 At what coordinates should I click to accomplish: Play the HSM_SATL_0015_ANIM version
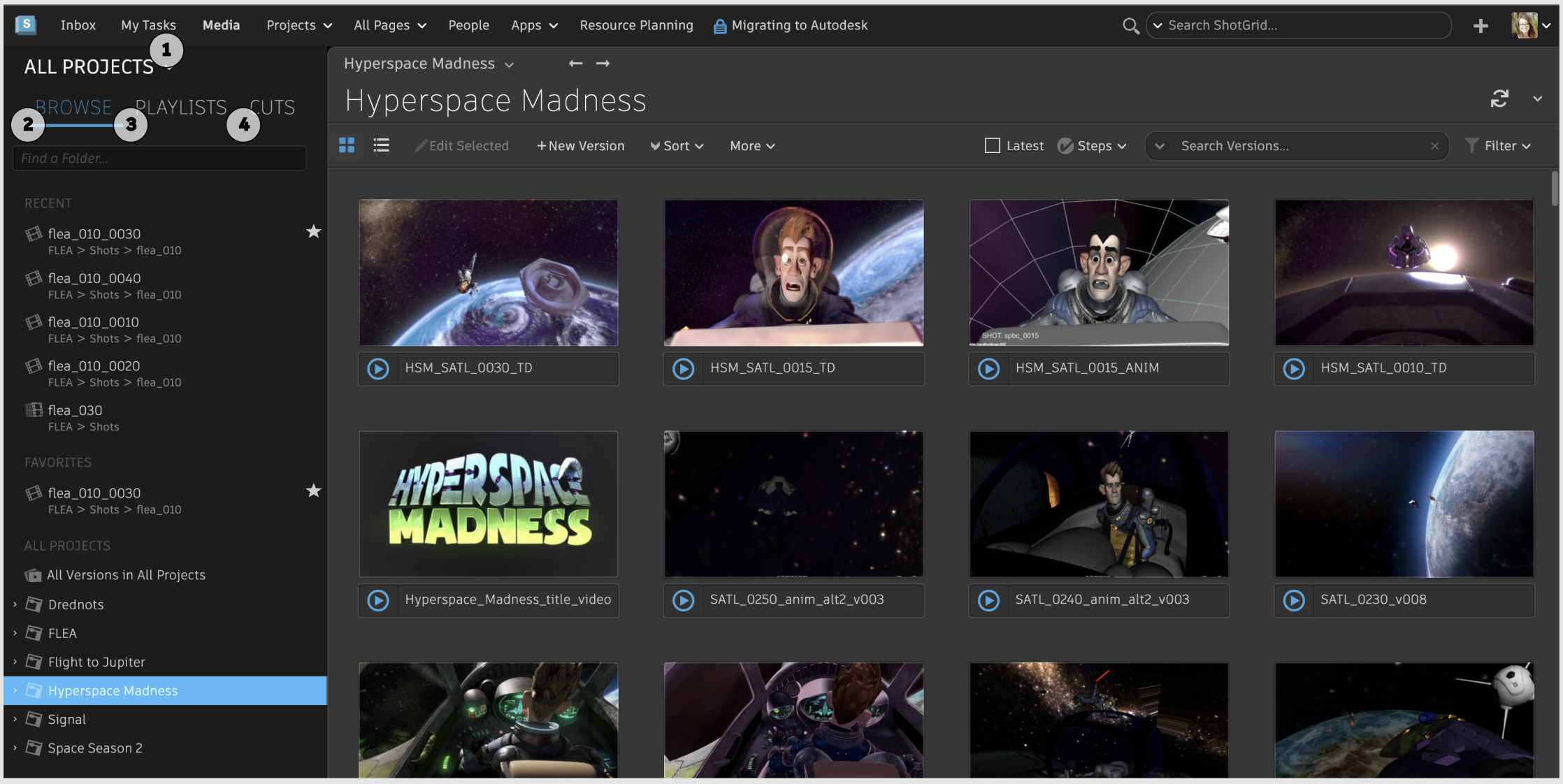(x=988, y=369)
